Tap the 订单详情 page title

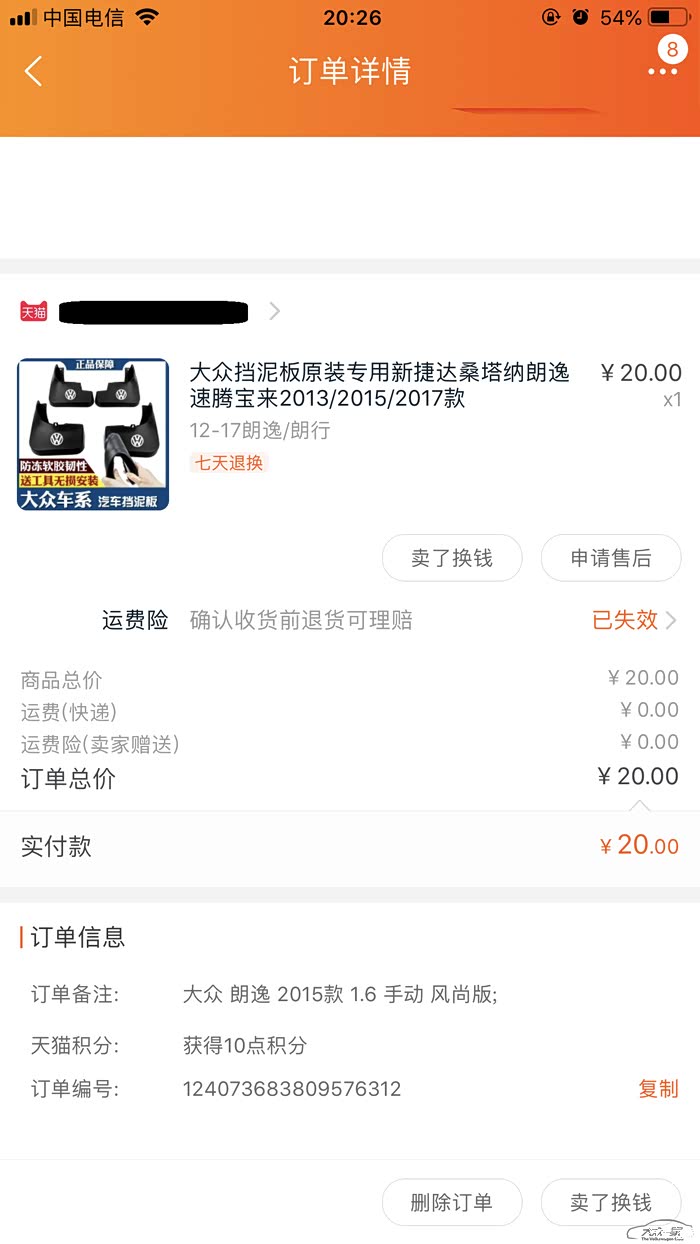350,71
